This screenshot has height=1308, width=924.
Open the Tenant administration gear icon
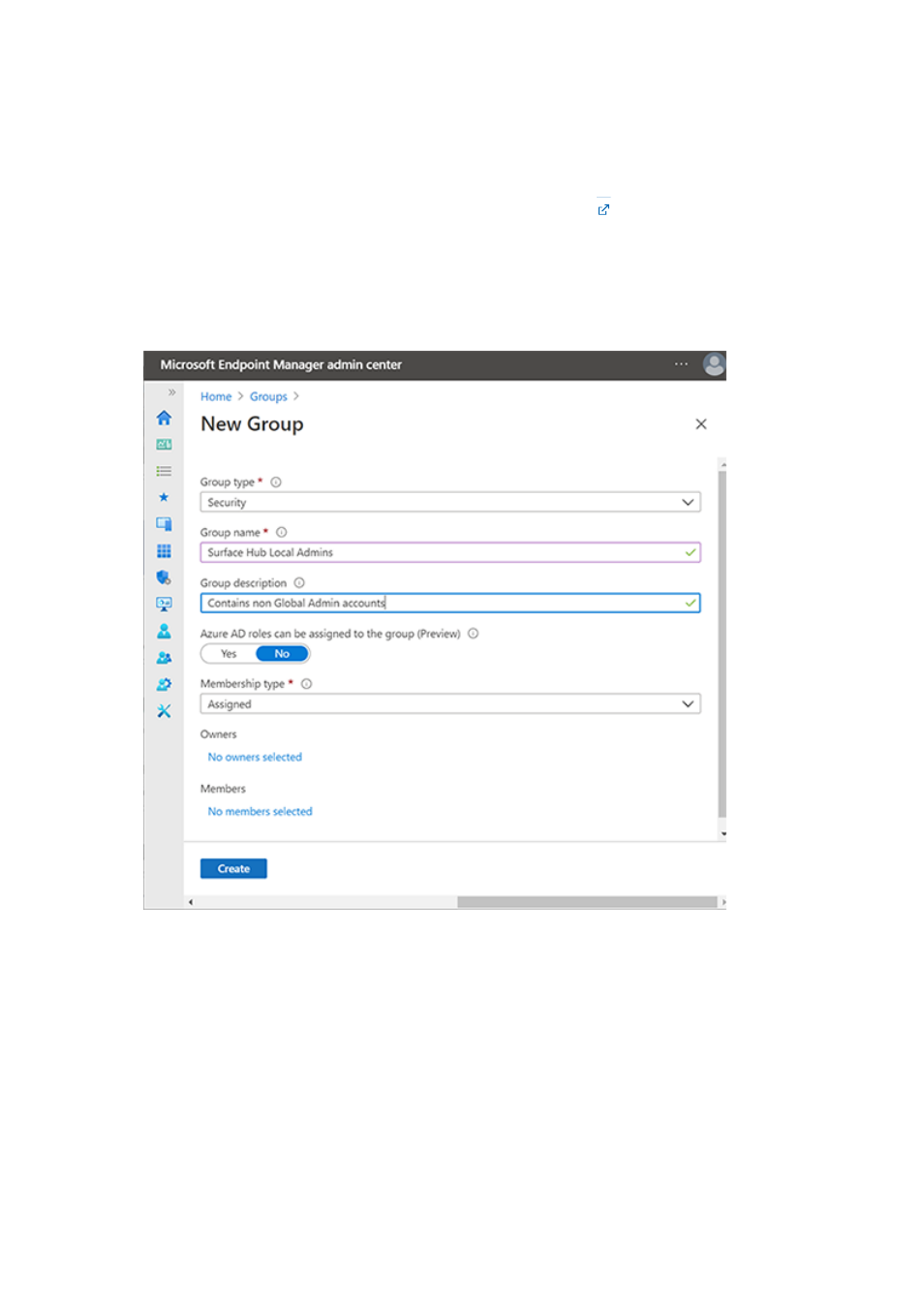pos(164,684)
